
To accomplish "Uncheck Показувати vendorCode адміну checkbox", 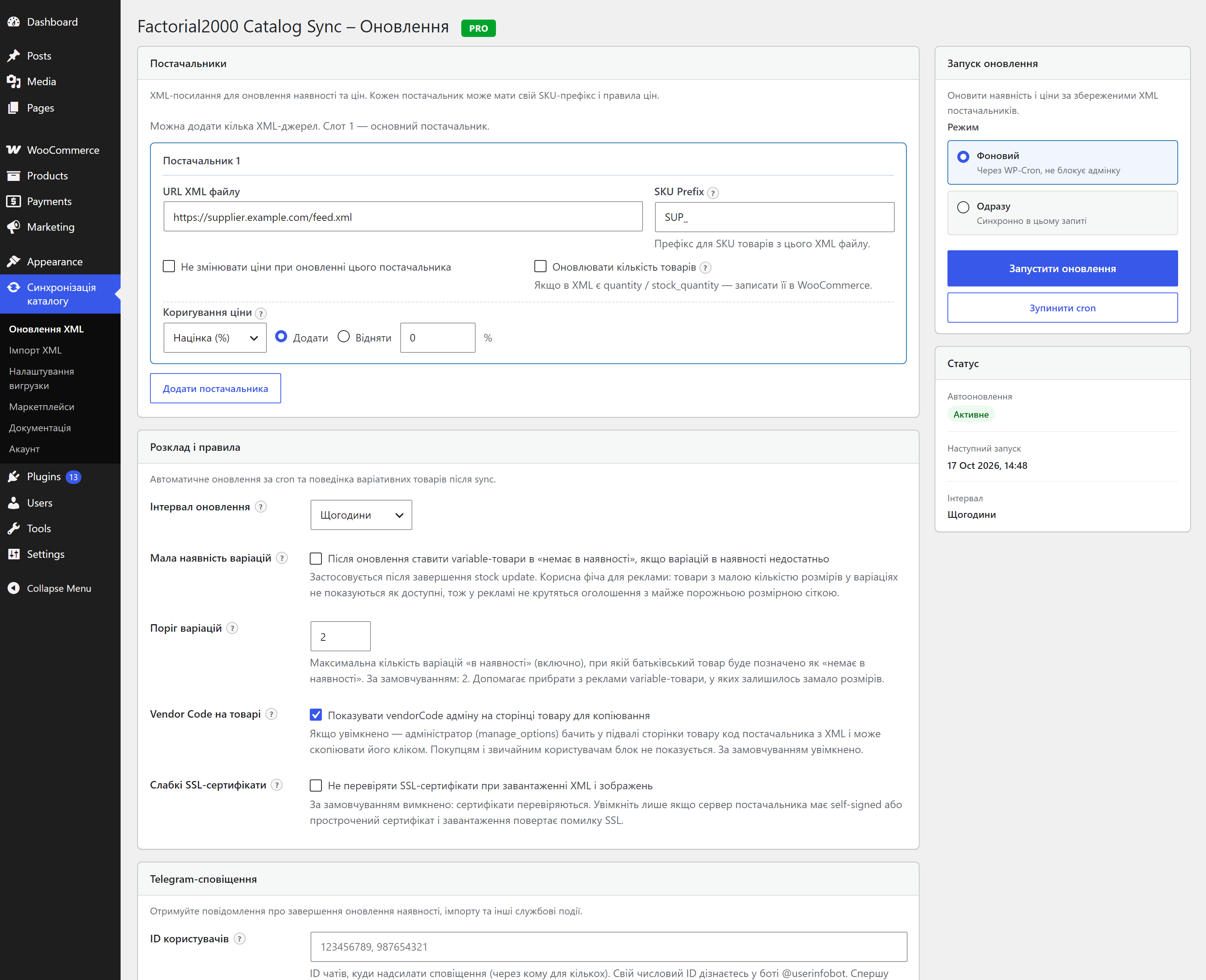I will (x=316, y=715).
